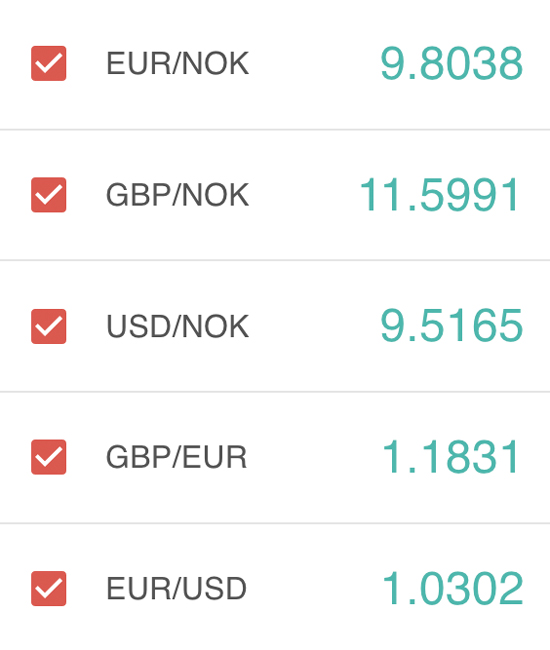
Task: Untick the GBP/EUR checkbox
Action: (48, 457)
